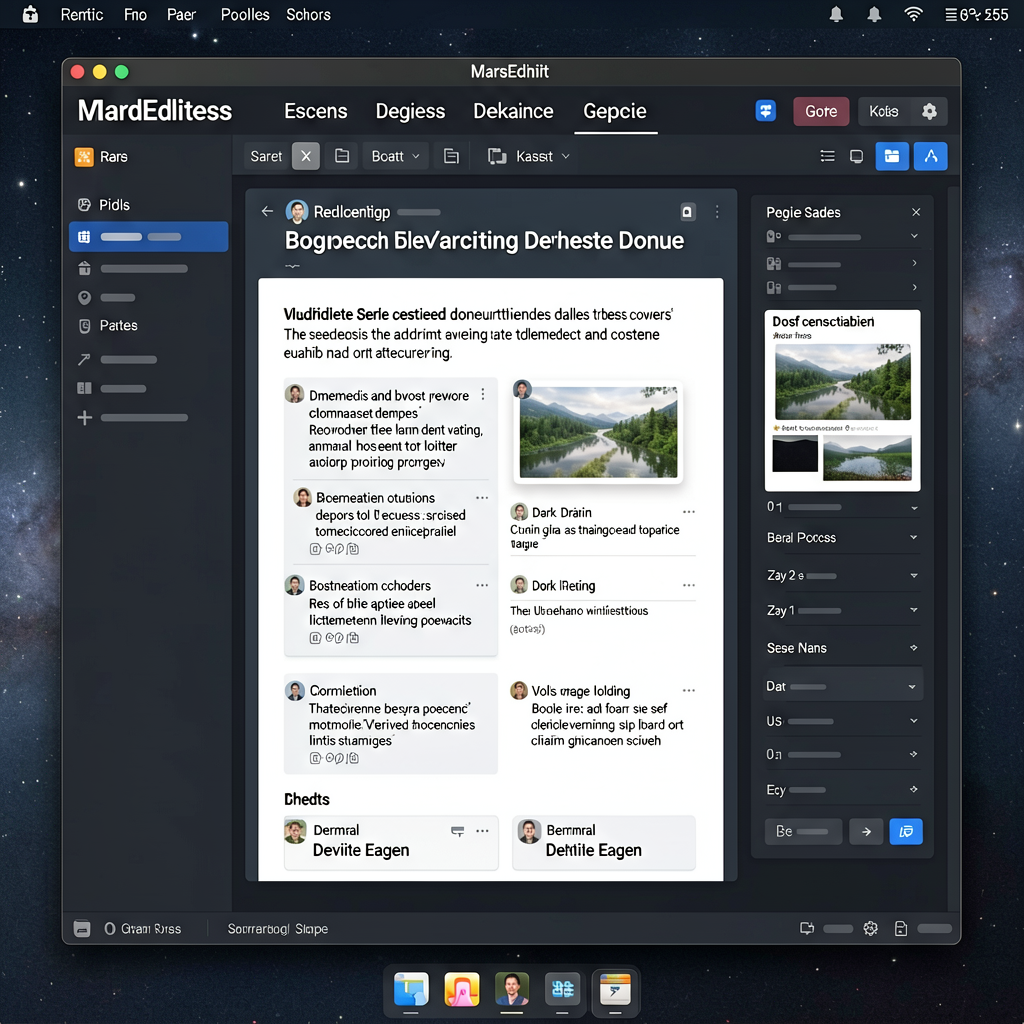This screenshot has width=1024, height=1024.
Task: Click the bookmark icon in post header
Action: [x=687, y=212]
